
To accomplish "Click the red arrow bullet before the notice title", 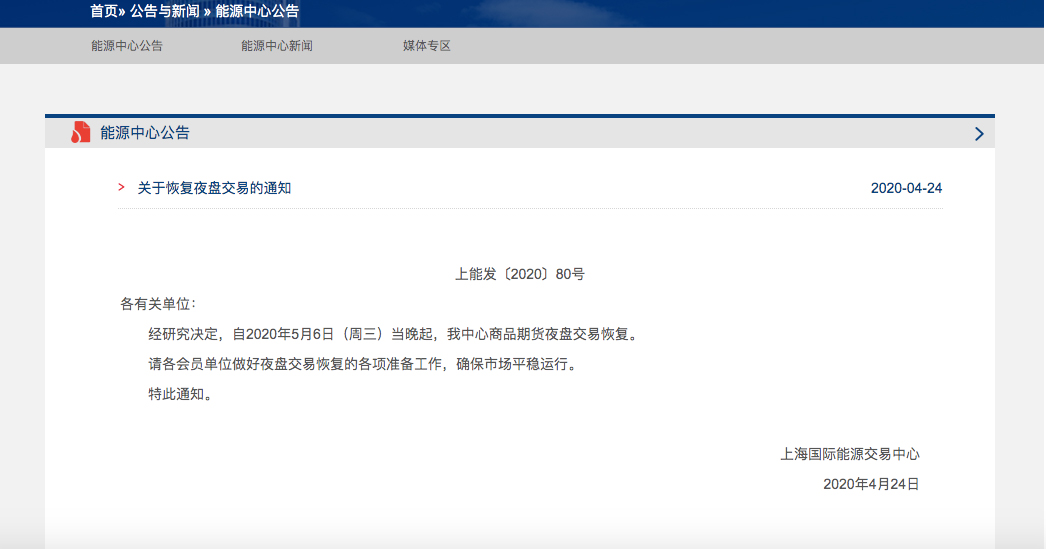I will click(121, 187).
